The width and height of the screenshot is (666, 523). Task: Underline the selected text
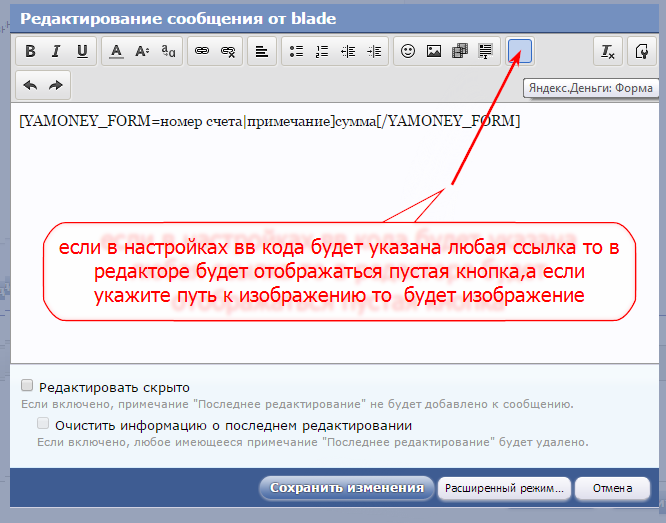82,51
